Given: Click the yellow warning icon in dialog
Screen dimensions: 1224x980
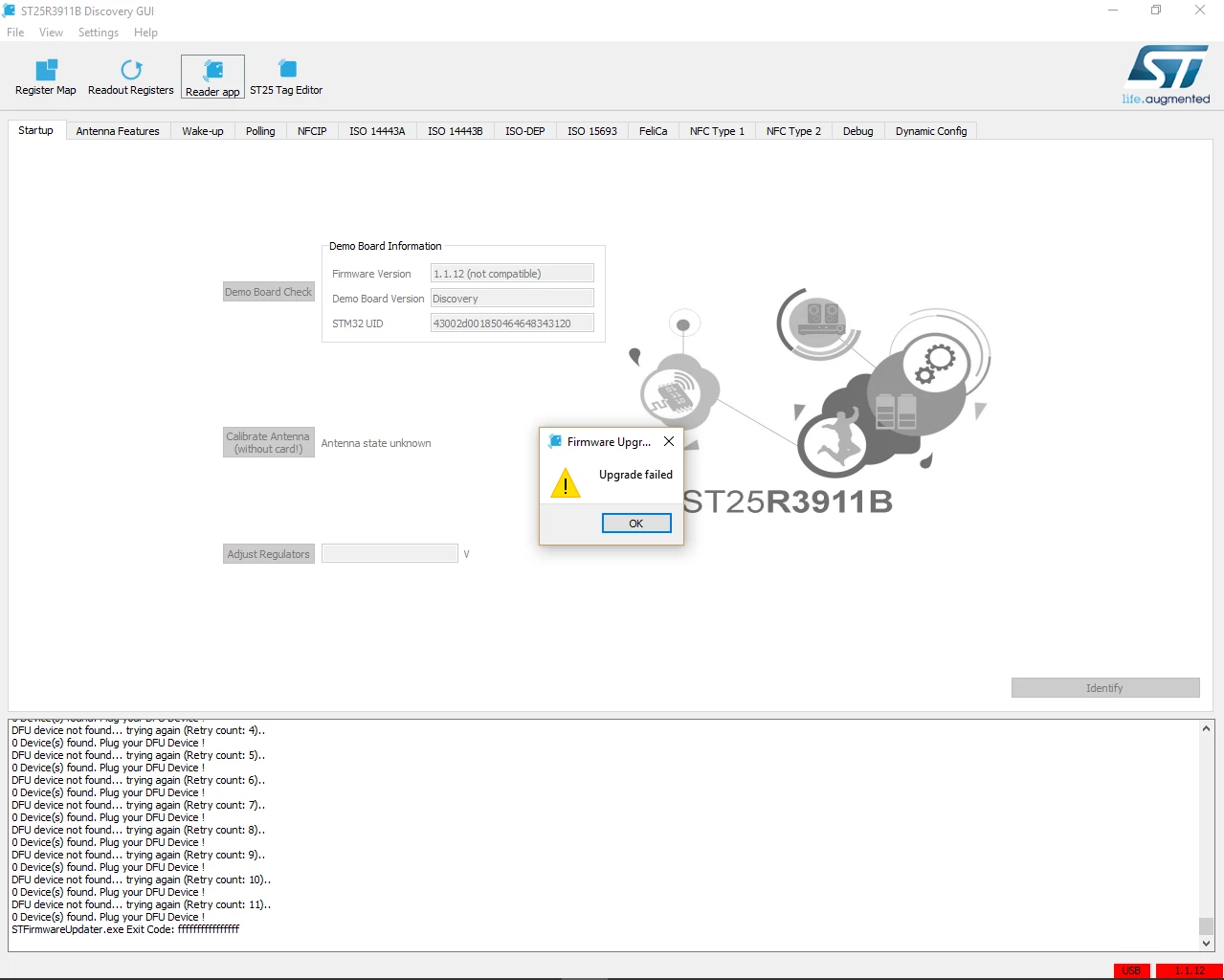Looking at the screenshot, I should 566,483.
